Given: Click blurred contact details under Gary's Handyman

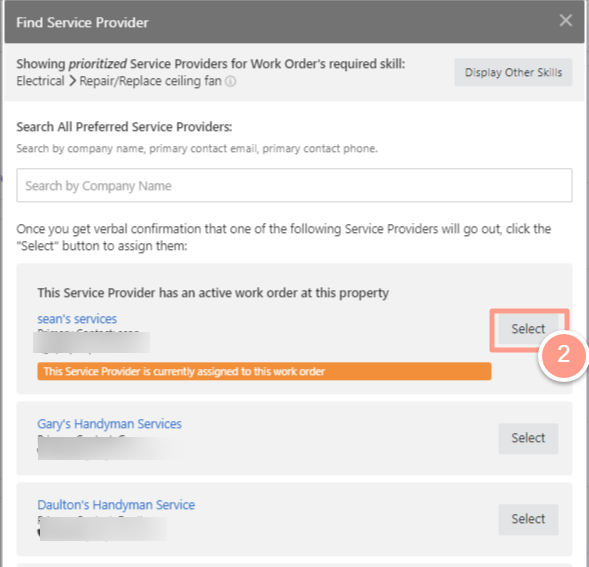Looking at the screenshot, I should tap(111, 448).
